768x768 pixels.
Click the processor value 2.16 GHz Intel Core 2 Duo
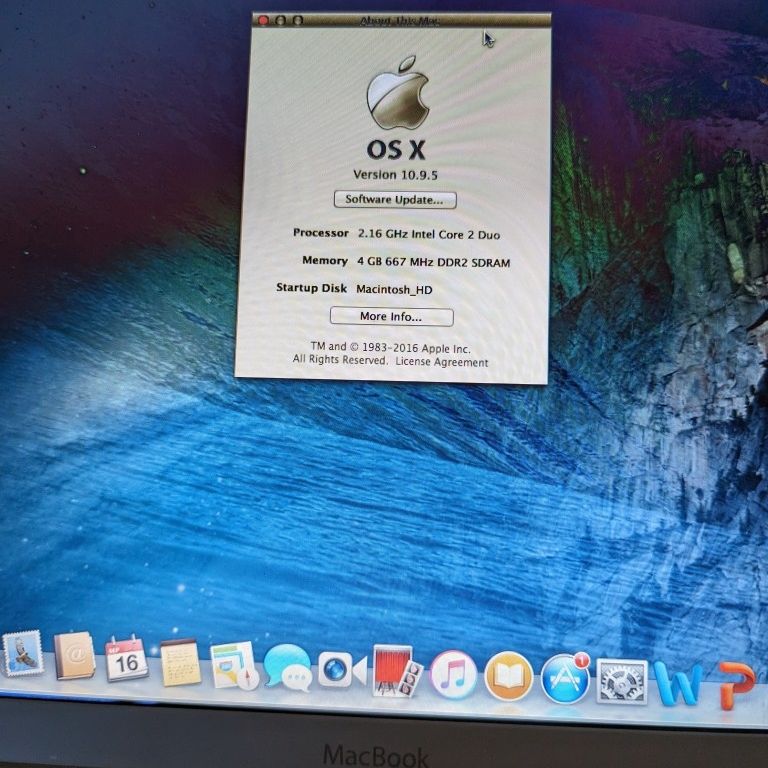pyautogui.click(x=429, y=234)
